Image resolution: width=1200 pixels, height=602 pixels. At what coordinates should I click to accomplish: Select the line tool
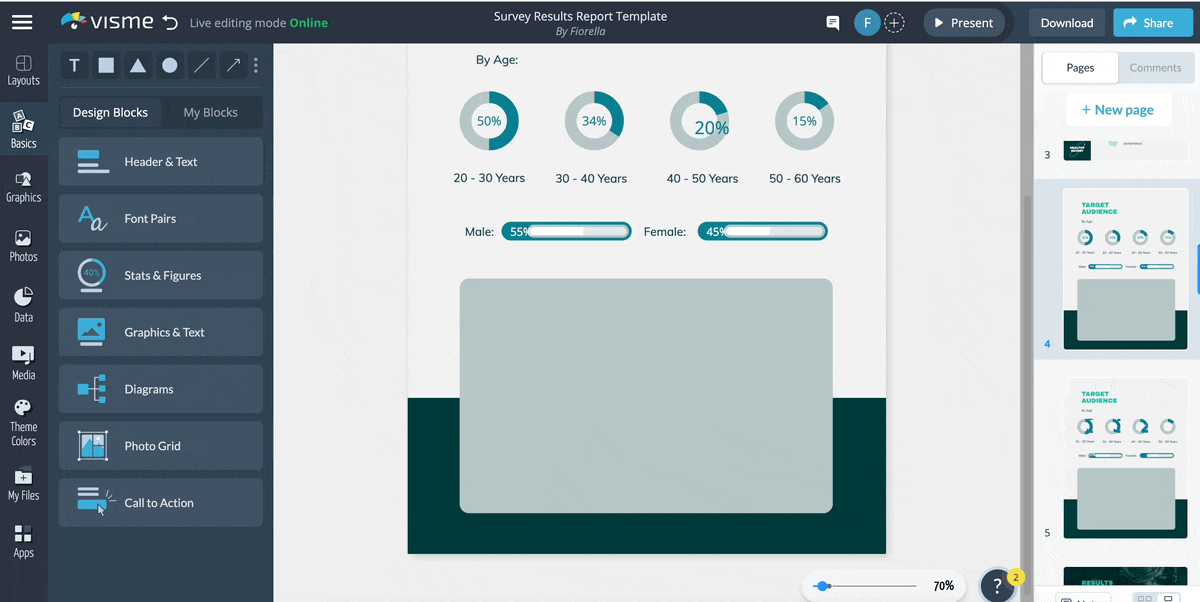pos(201,65)
